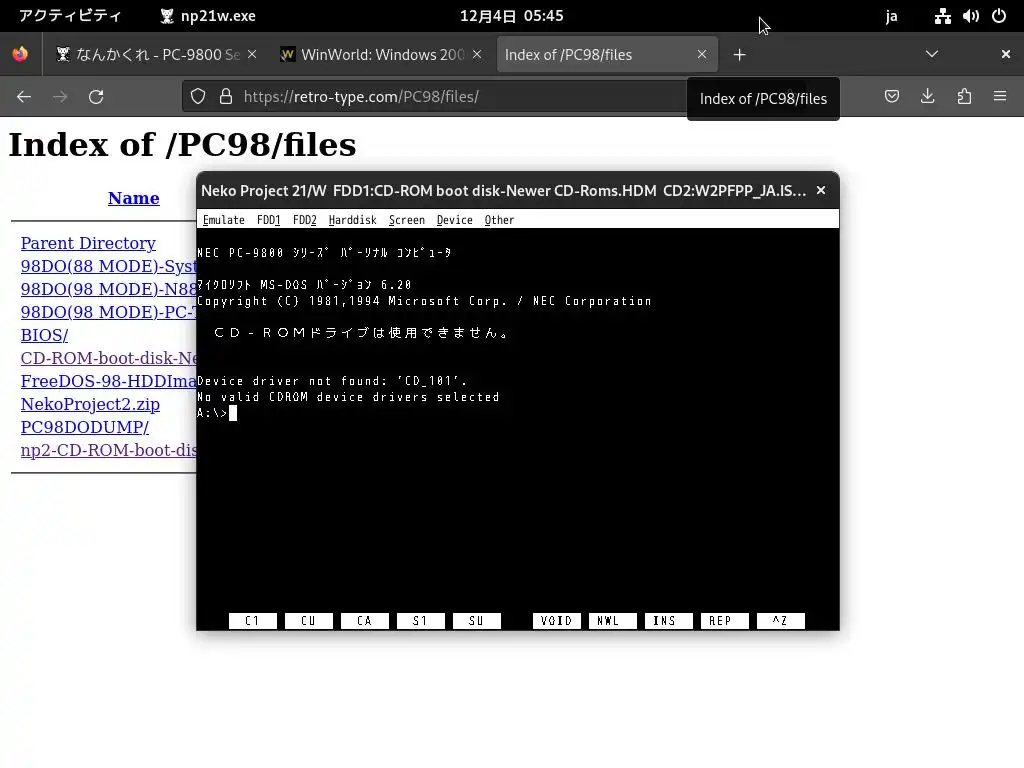
Task: Expand the list all tabs chevron
Action: [x=932, y=54]
